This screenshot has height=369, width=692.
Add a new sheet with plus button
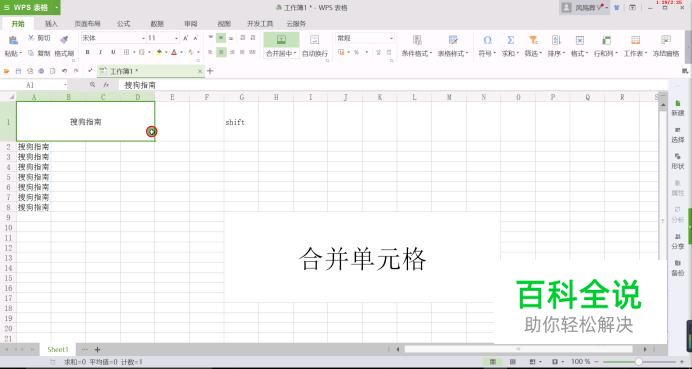[98, 349]
